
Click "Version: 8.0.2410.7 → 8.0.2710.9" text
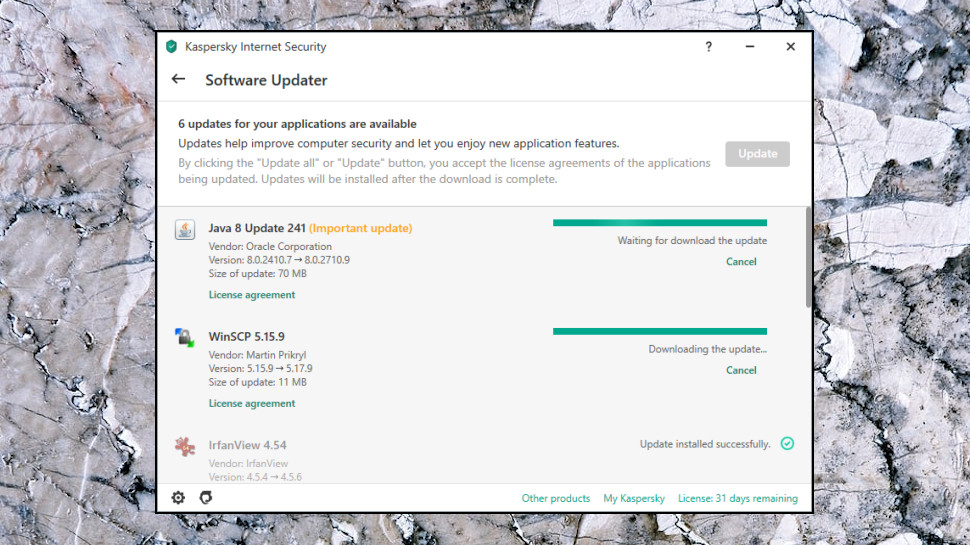[279, 260]
